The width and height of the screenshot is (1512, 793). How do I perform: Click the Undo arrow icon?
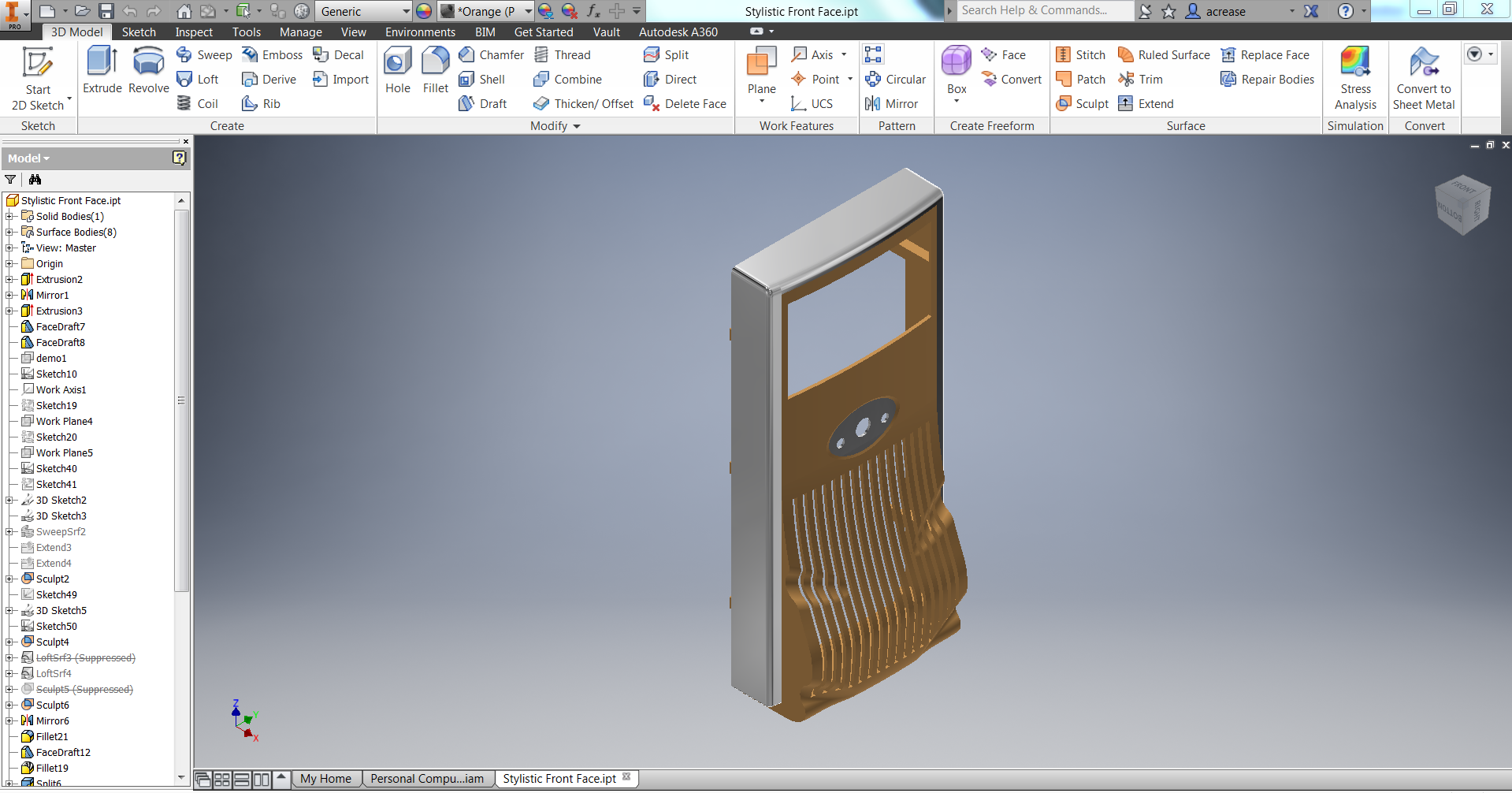coord(130,11)
